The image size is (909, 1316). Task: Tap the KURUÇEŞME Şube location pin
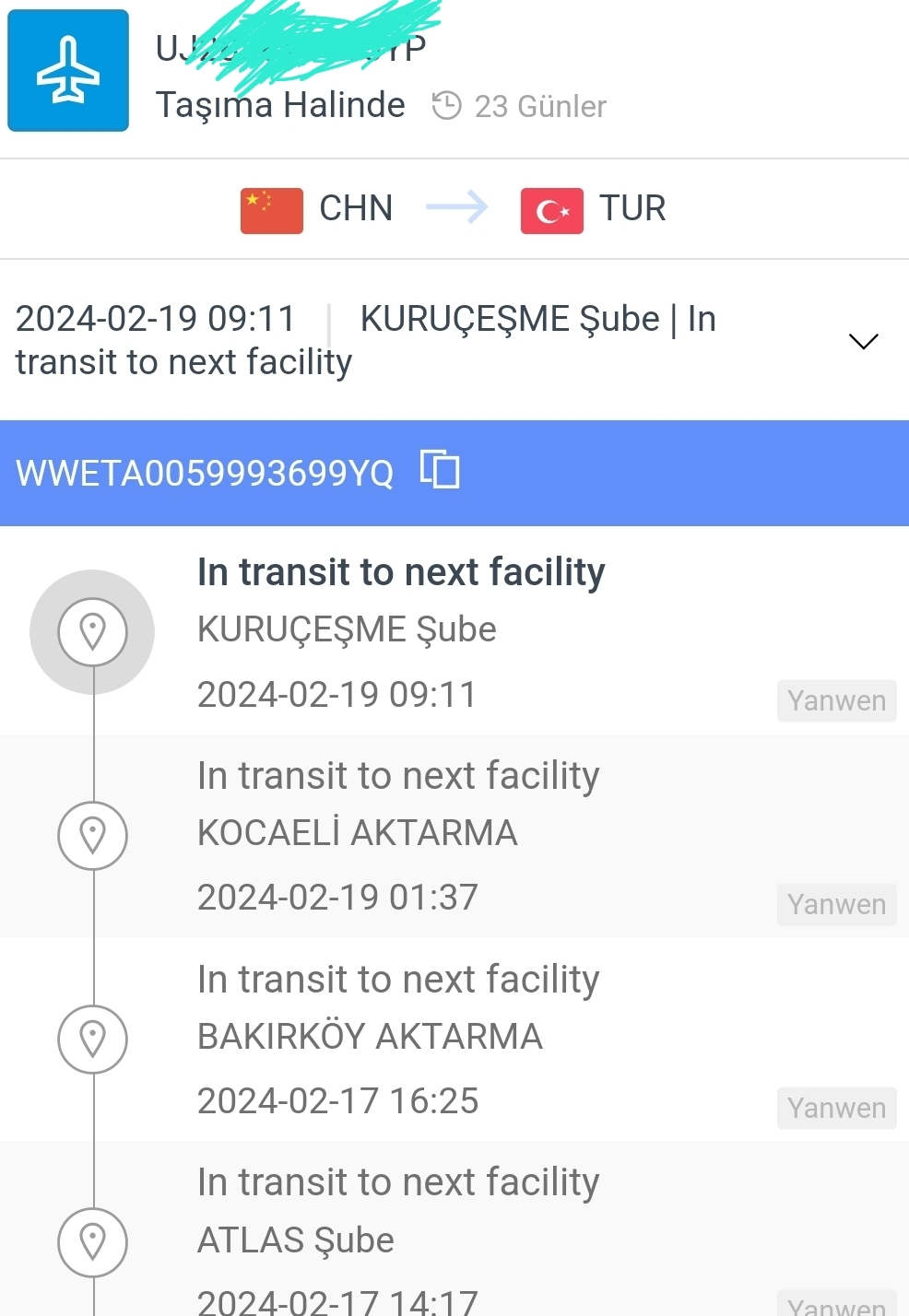click(x=92, y=632)
